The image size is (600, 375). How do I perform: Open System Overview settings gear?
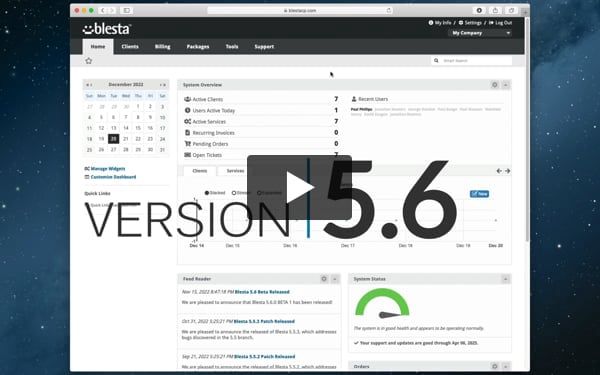point(495,85)
